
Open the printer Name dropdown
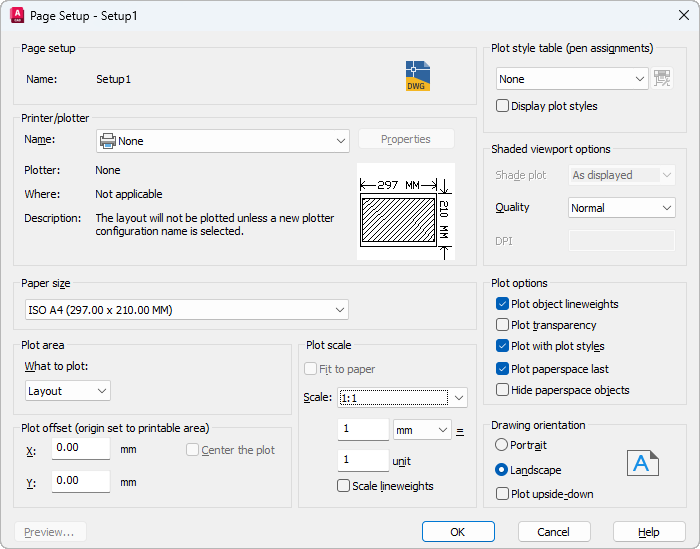[222, 141]
